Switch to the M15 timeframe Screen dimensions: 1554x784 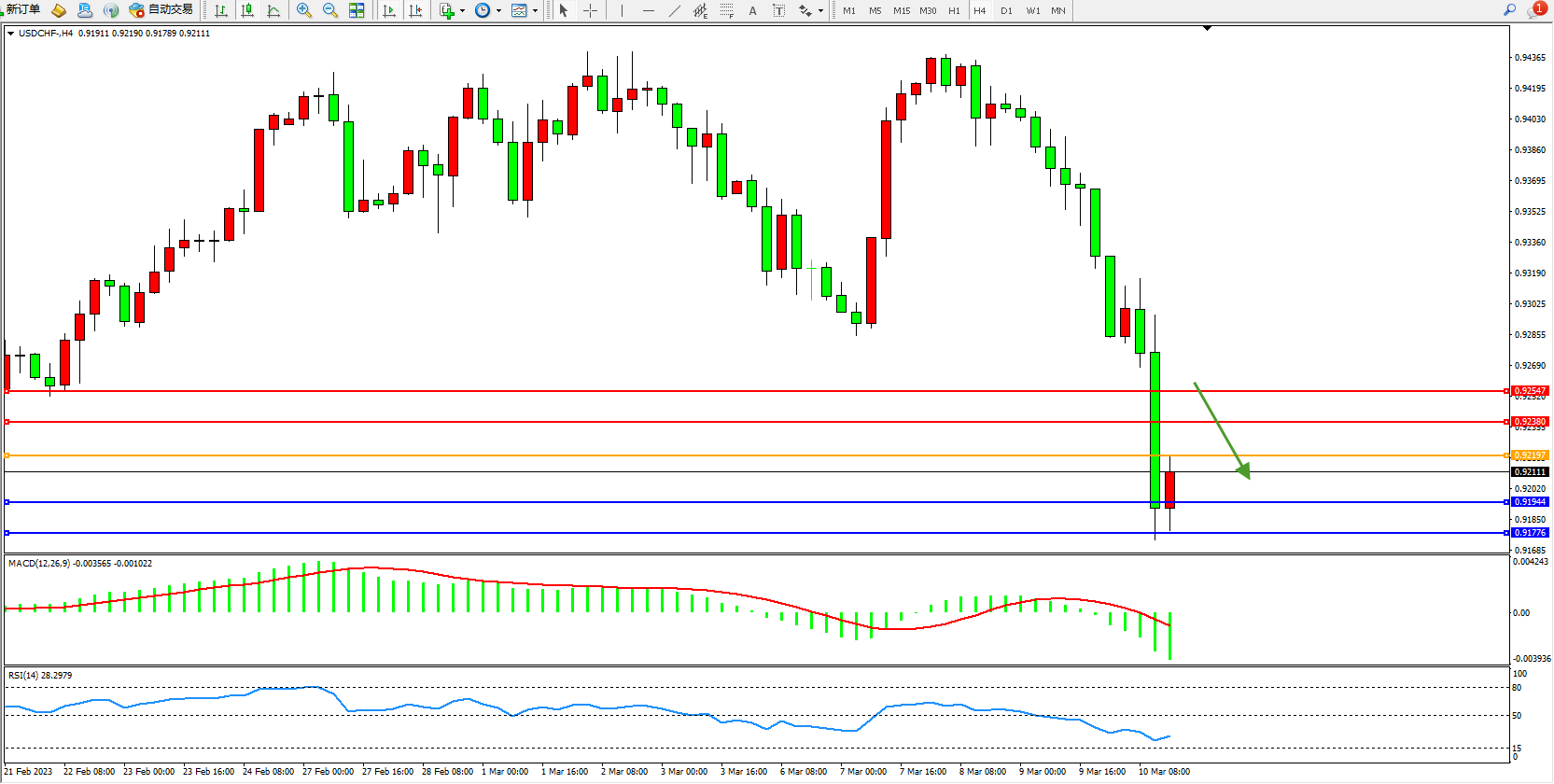tap(901, 10)
